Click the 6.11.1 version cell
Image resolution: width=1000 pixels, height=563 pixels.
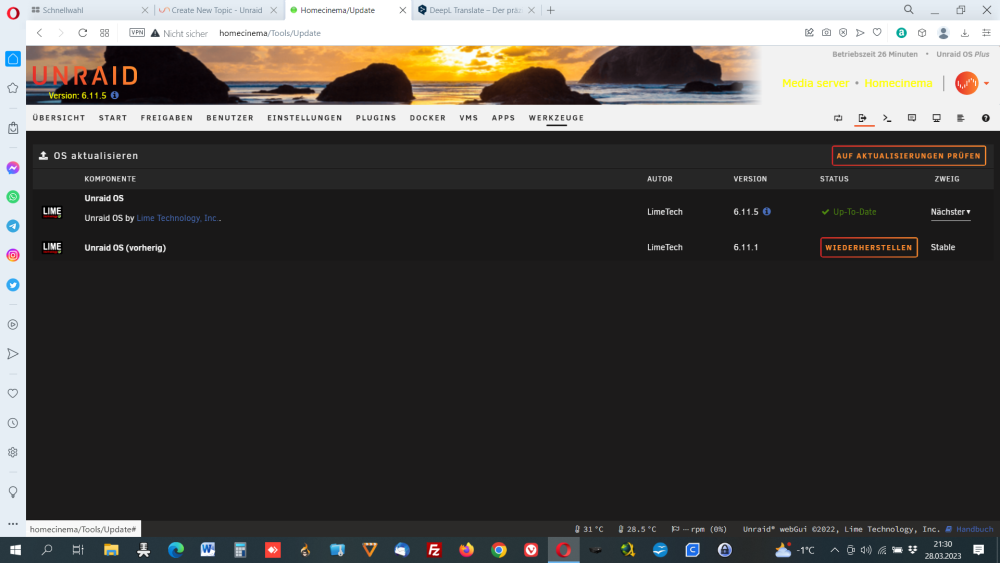(746, 247)
